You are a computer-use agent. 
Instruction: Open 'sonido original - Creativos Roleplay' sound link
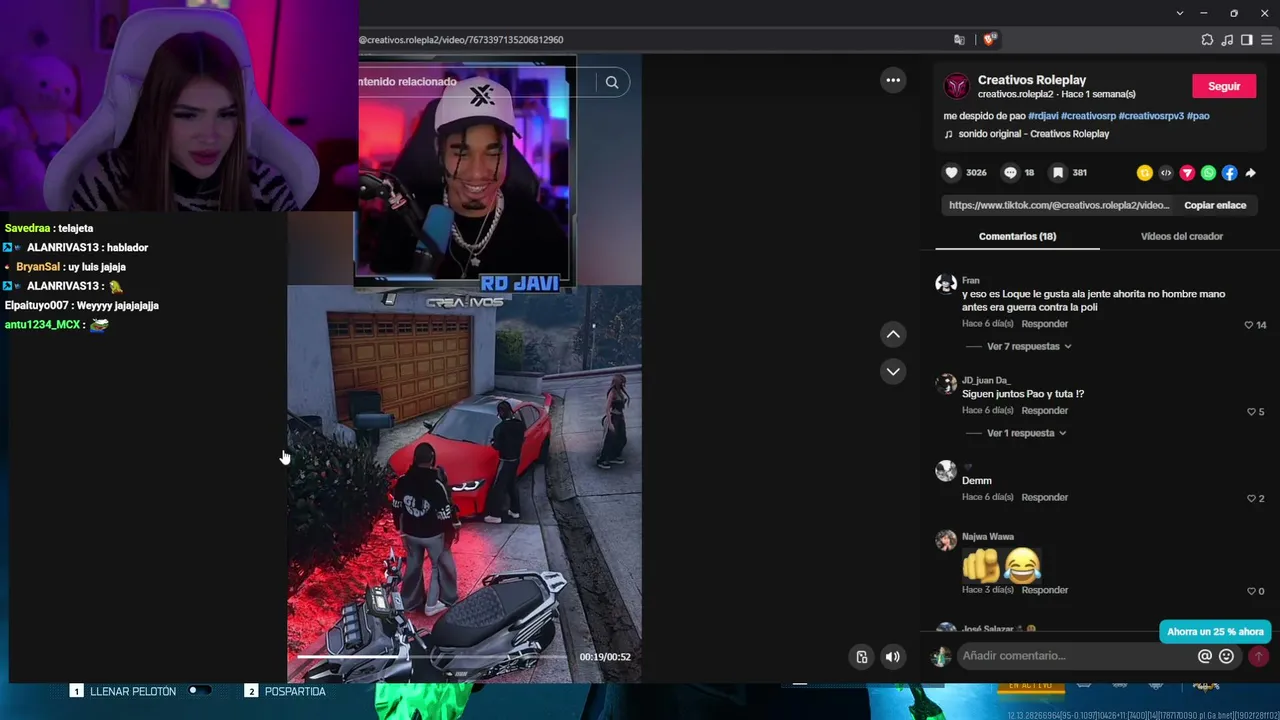pyautogui.click(x=1034, y=134)
